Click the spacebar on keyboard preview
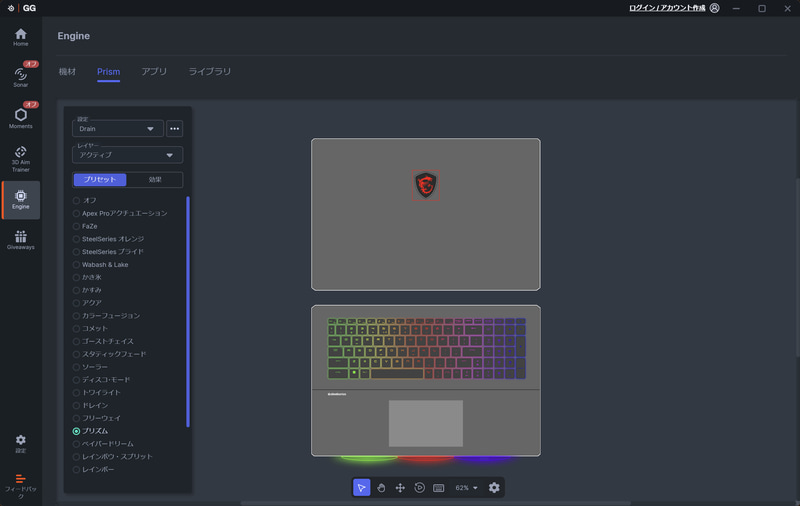This screenshot has height=506, width=800. click(x=397, y=374)
